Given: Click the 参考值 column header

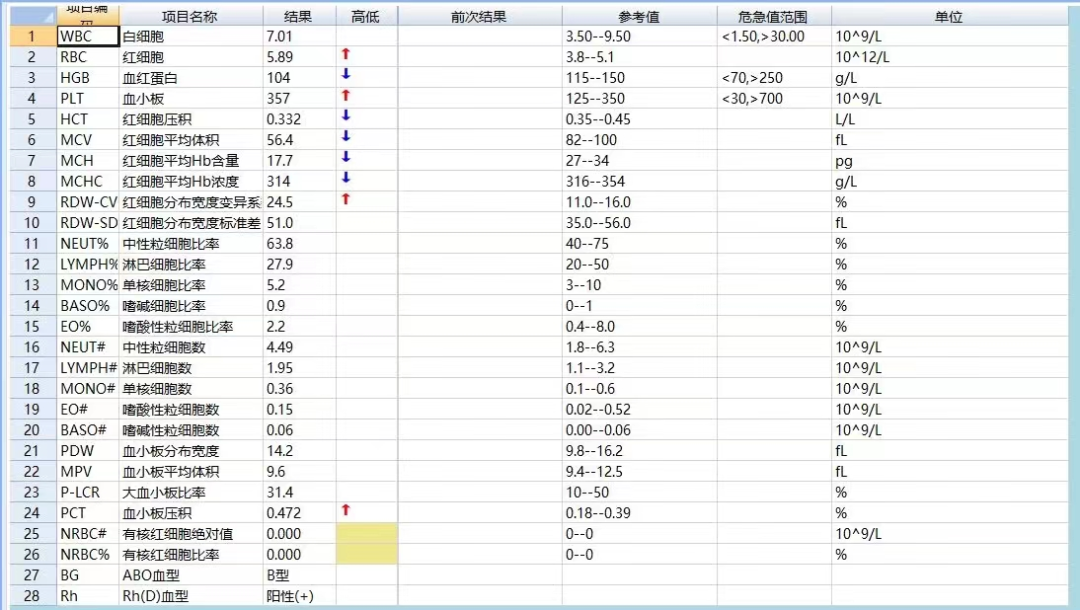Looking at the screenshot, I should [640, 14].
